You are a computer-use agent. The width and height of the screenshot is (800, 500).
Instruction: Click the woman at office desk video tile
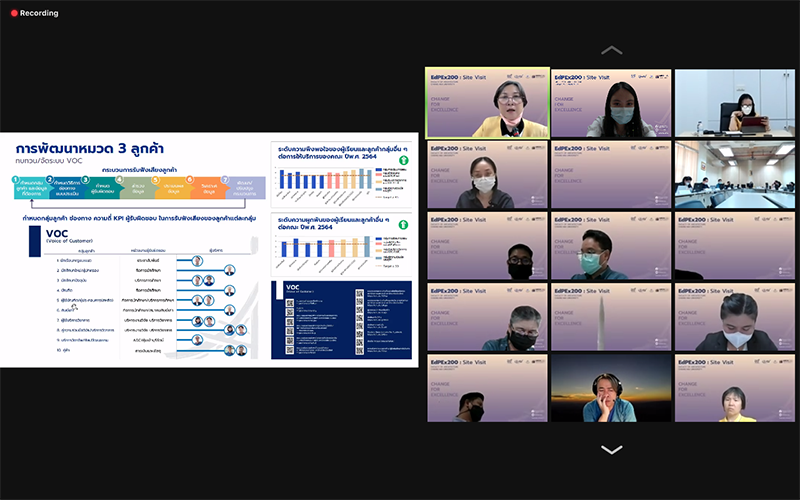coord(734,103)
